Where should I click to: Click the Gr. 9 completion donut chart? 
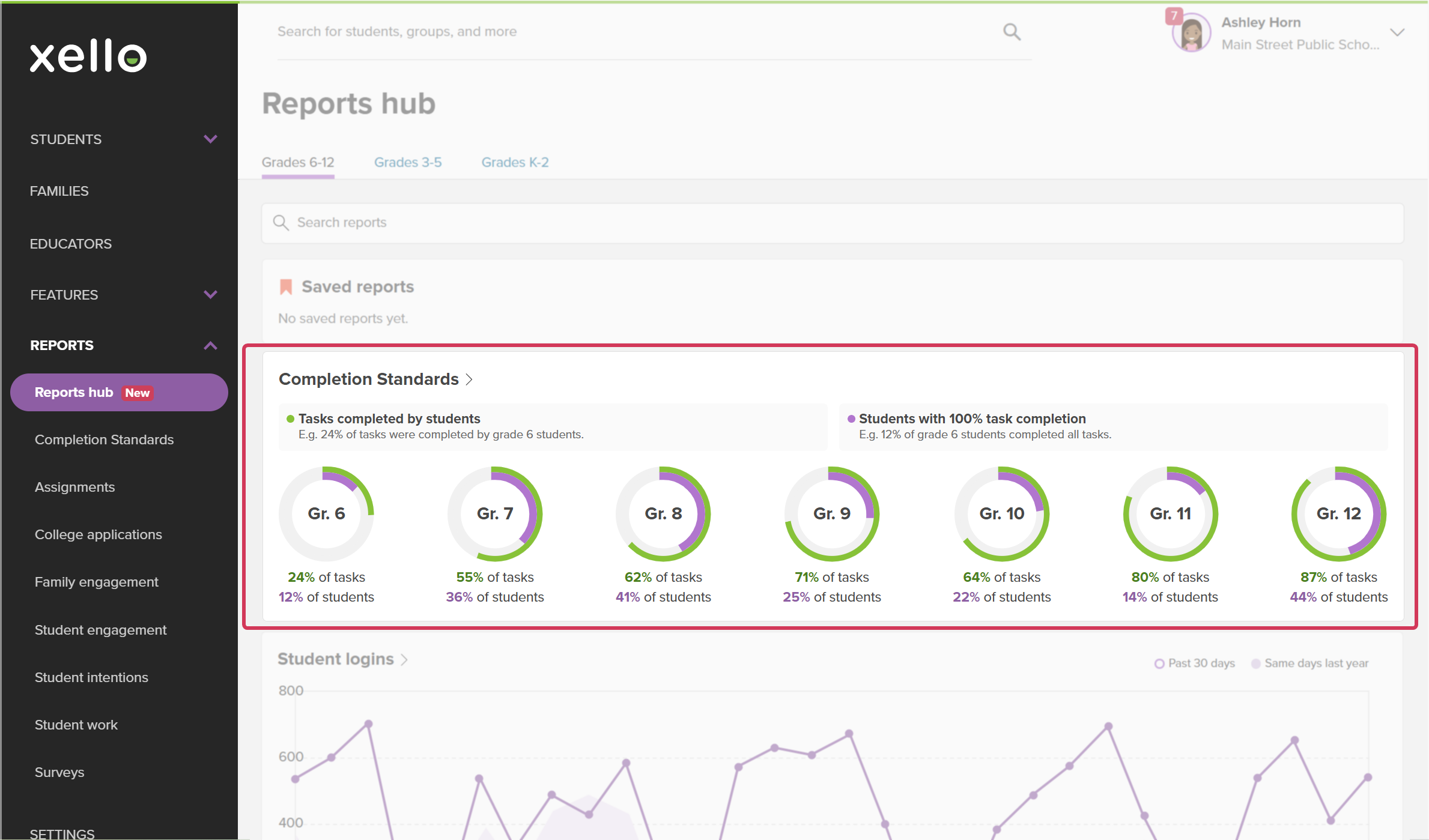coord(832,513)
